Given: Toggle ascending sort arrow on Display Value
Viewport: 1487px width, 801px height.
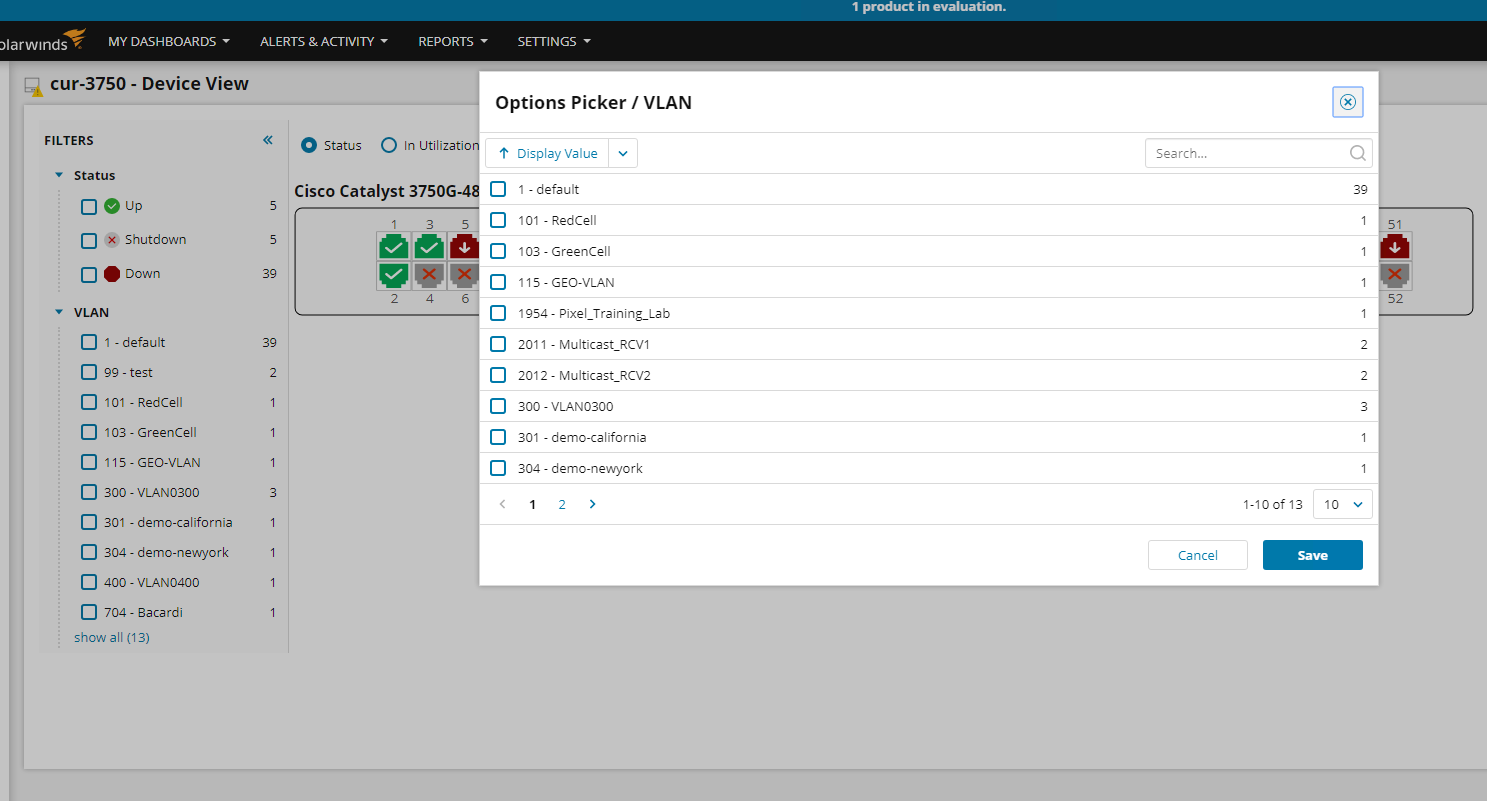Looking at the screenshot, I should [x=504, y=153].
